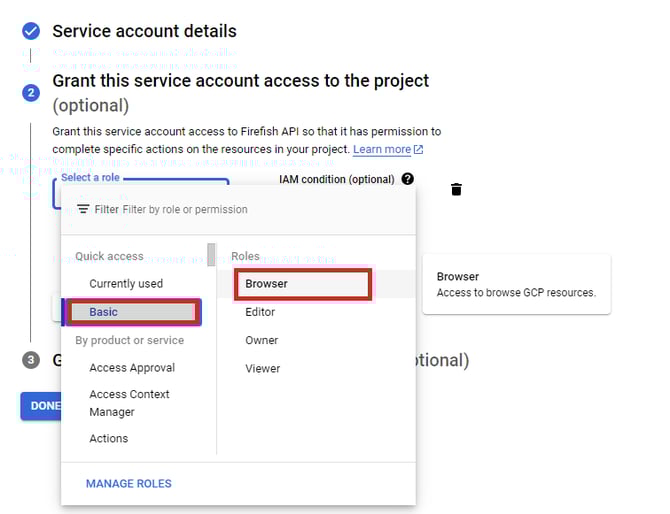Click the MANAGE ROLES button
The width and height of the screenshot is (670, 514).
click(x=129, y=484)
